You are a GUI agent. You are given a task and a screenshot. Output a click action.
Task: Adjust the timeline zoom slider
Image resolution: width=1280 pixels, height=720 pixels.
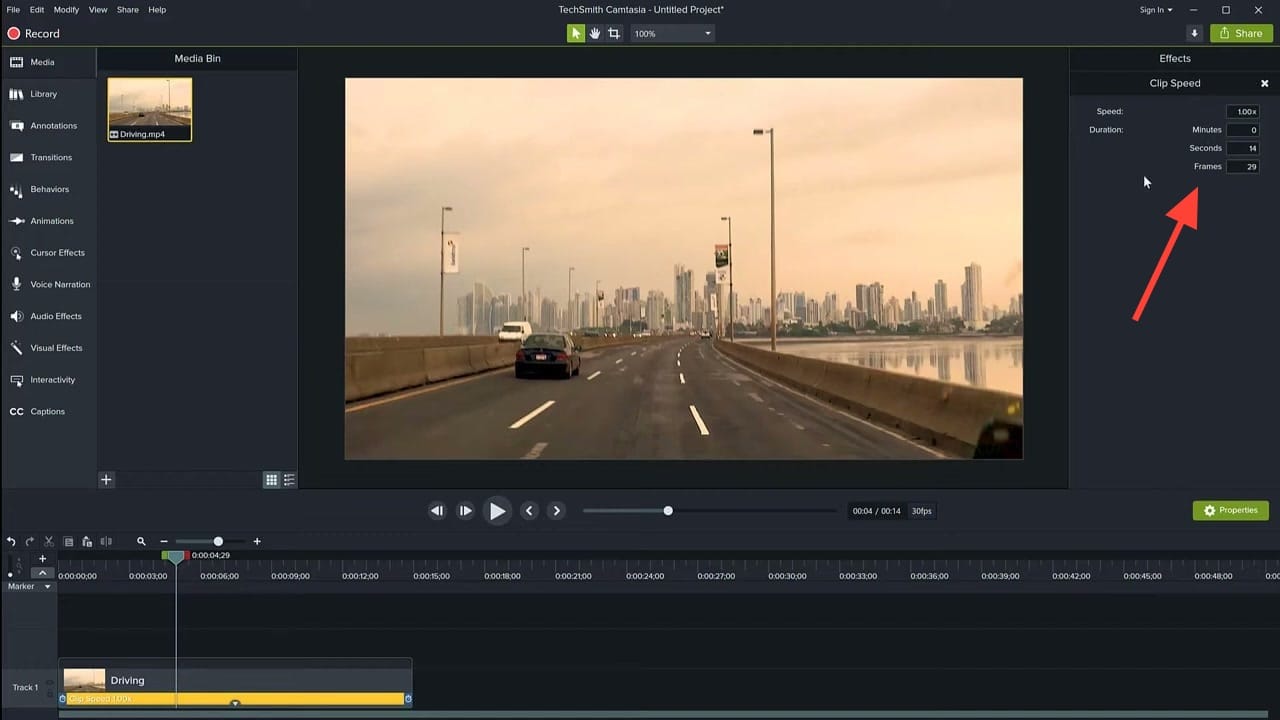[x=218, y=541]
